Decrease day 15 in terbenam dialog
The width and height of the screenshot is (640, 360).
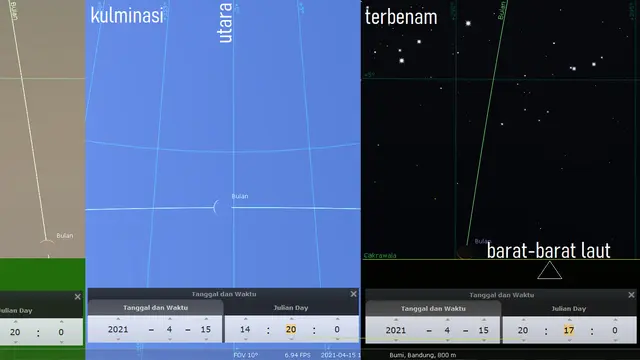pos(484,340)
